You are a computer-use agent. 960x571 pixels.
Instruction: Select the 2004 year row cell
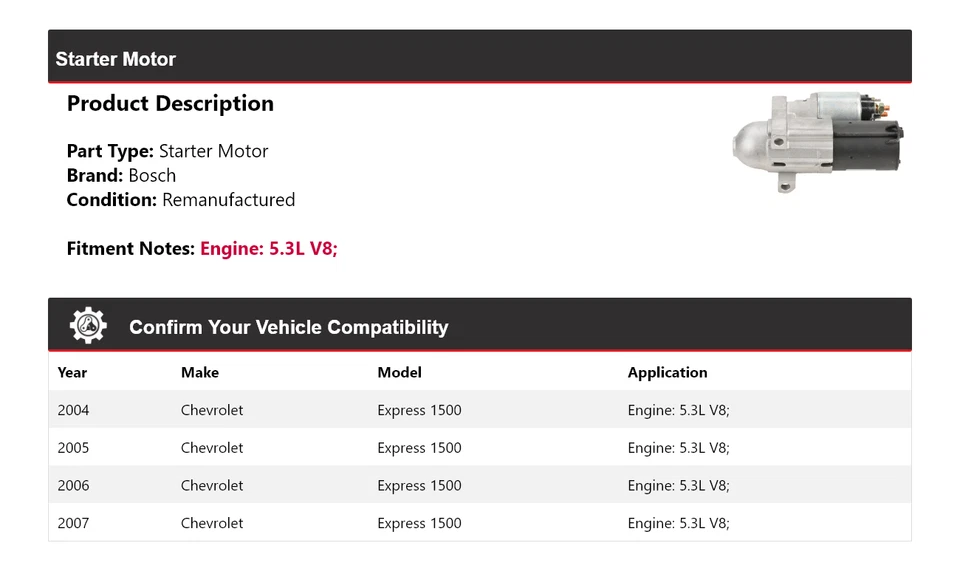(x=73, y=410)
